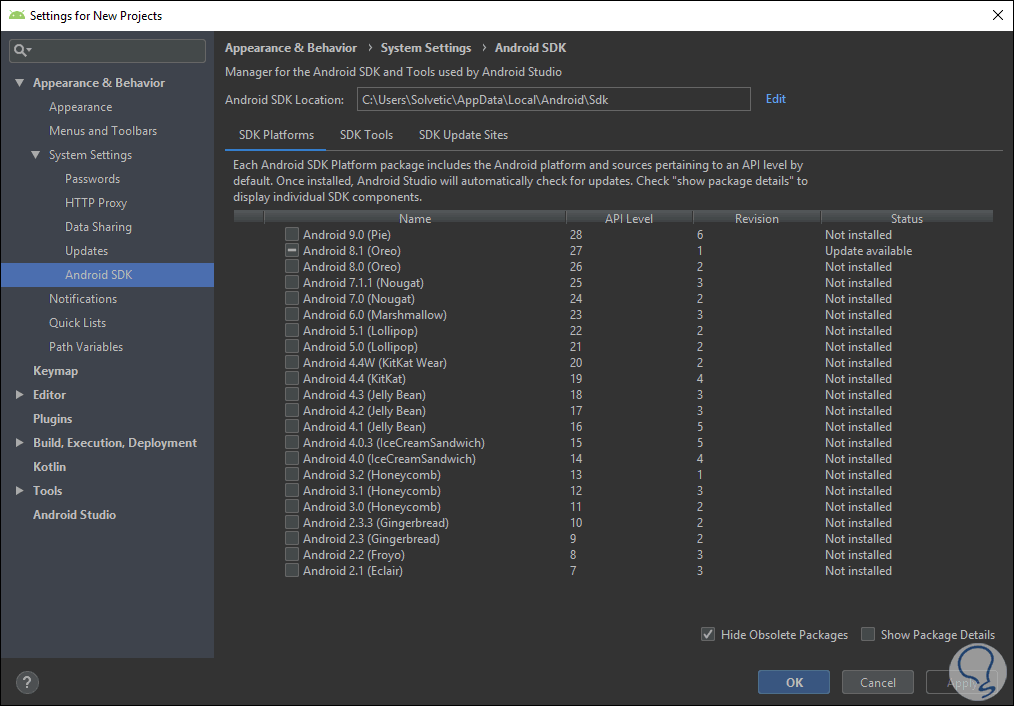The height and width of the screenshot is (706, 1014).
Task: Check the Android 9.0 (Pie) checkbox
Action: (292, 235)
